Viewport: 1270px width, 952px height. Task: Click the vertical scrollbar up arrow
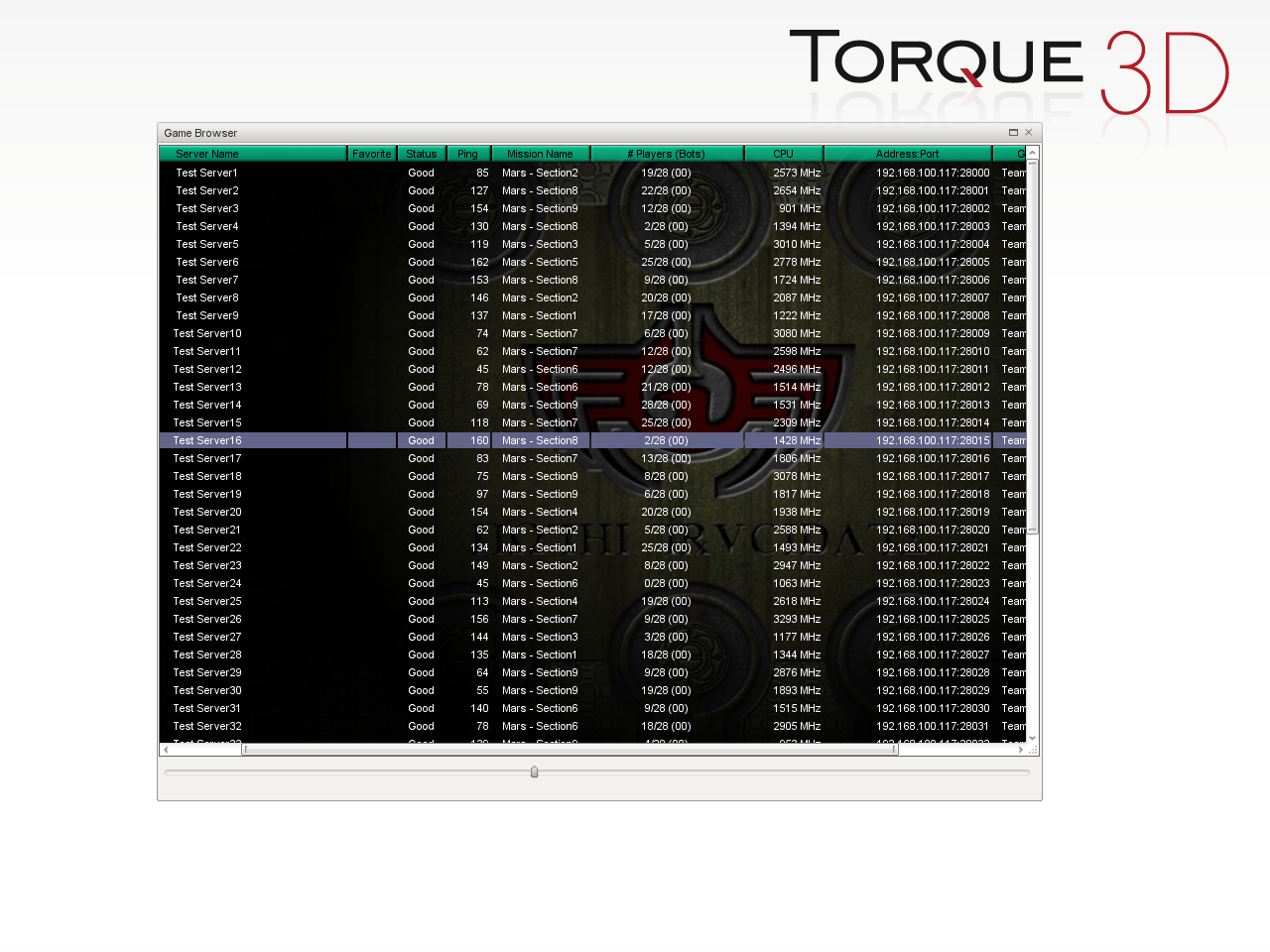click(1032, 152)
